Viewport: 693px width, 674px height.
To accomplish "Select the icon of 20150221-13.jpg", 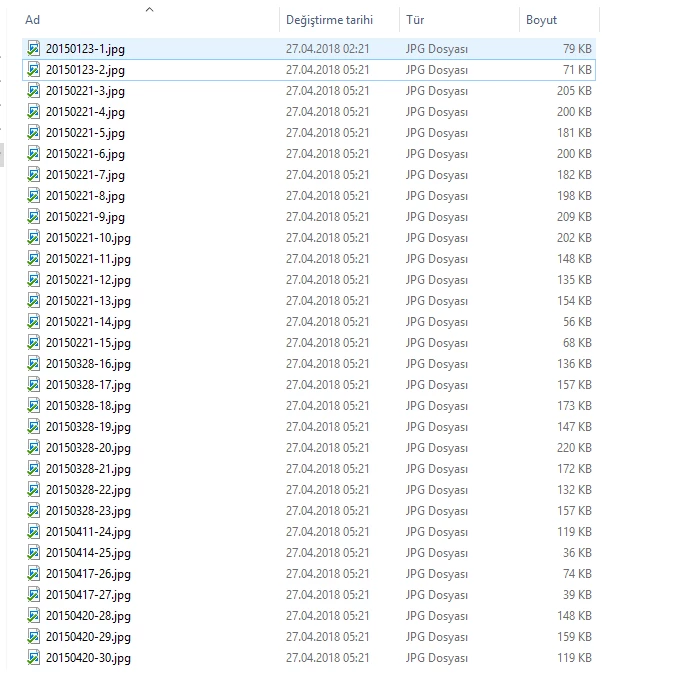I will [x=34, y=301].
